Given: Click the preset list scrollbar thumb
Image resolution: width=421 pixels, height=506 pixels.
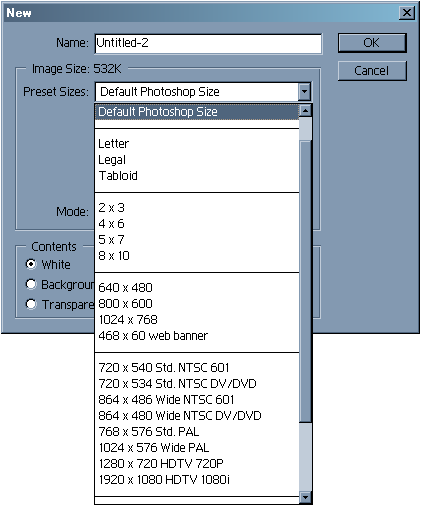Looking at the screenshot, I should click(x=305, y=281).
